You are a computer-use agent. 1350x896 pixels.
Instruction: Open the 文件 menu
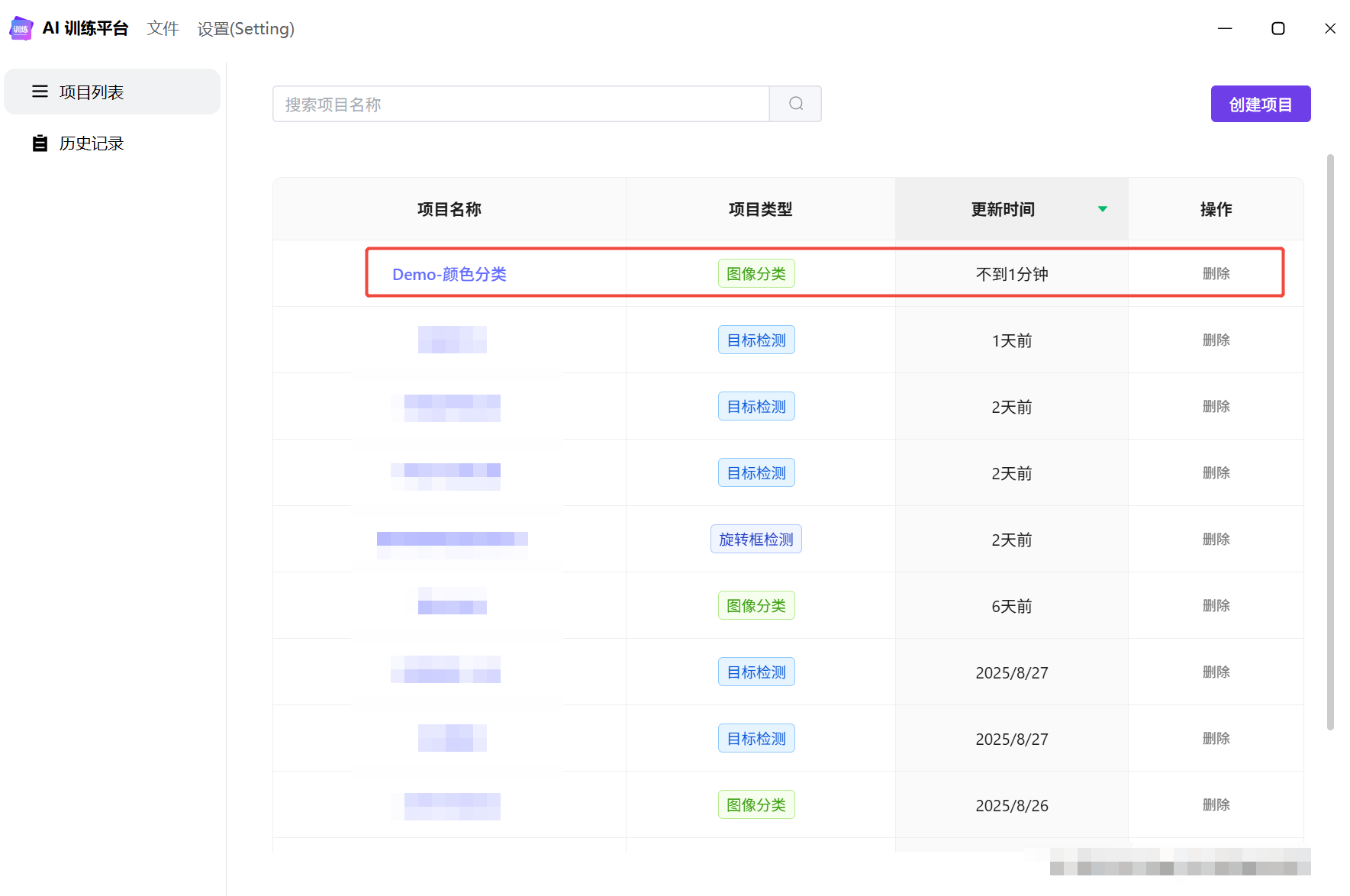pyautogui.click(x=163, y=29)
